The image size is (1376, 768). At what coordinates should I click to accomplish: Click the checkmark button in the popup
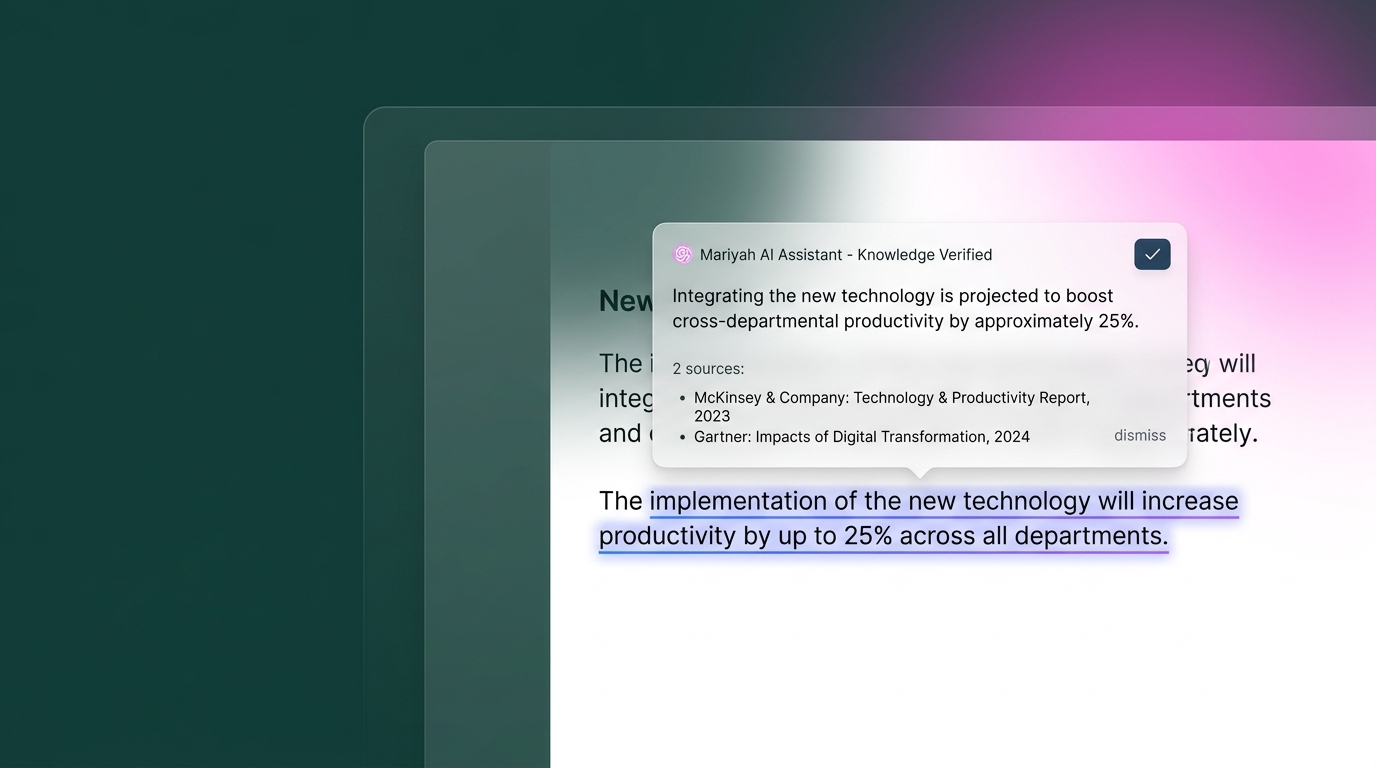click(x=1152, y=255)
